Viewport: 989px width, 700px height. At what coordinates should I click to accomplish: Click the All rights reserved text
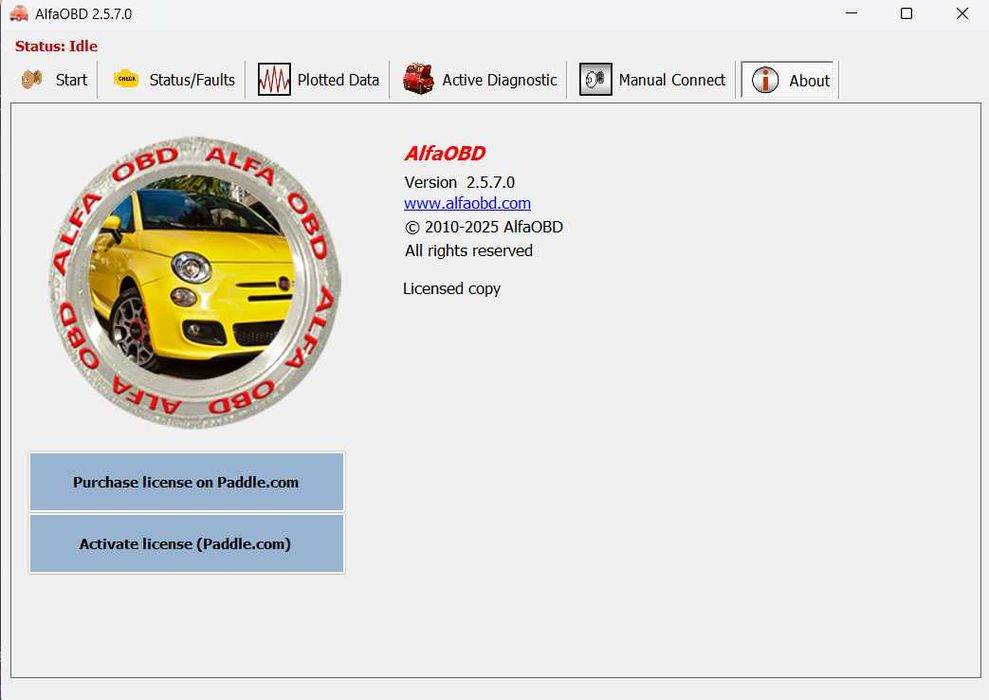click(469, 251)
